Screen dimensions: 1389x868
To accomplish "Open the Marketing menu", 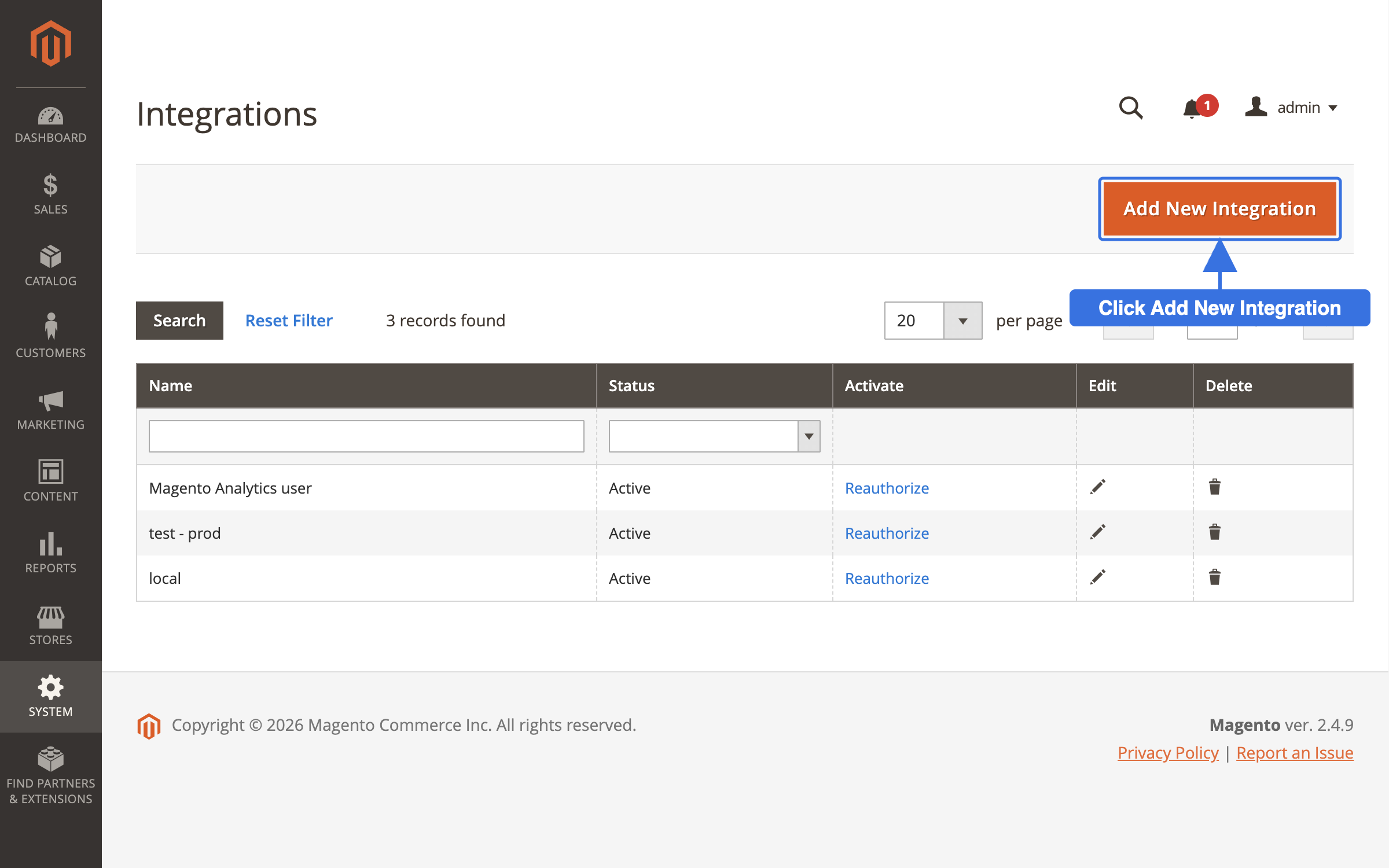I will tap(51, 410).
